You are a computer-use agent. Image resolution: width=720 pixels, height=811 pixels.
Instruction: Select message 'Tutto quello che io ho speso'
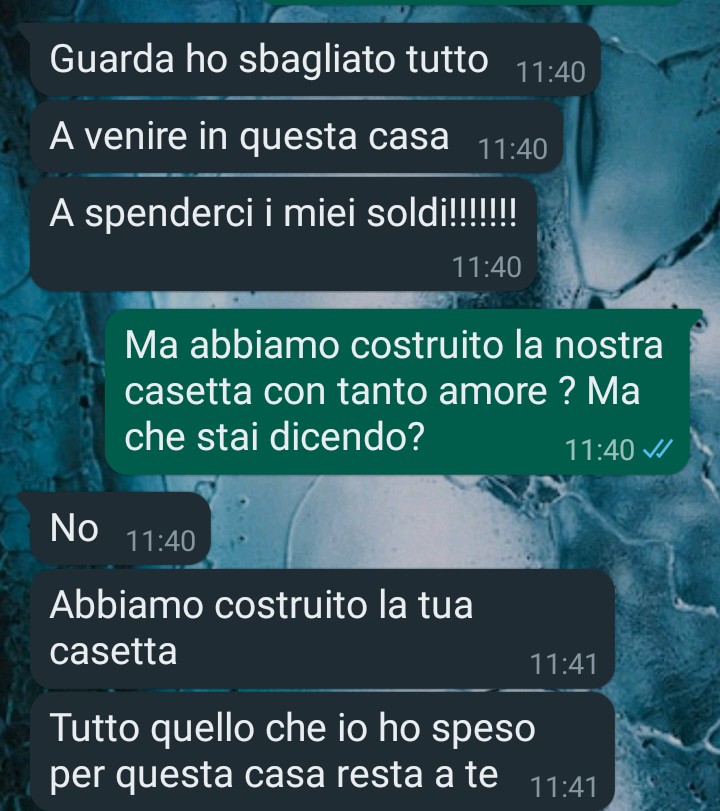(322, 752)
